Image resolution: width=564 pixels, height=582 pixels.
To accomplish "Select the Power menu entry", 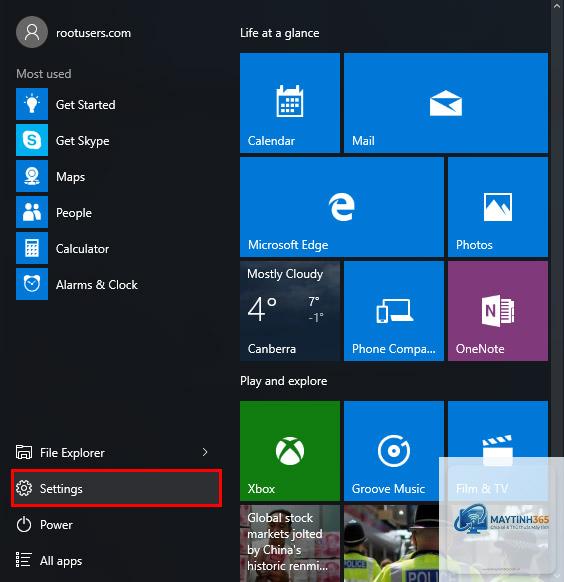I will (117, 524).
